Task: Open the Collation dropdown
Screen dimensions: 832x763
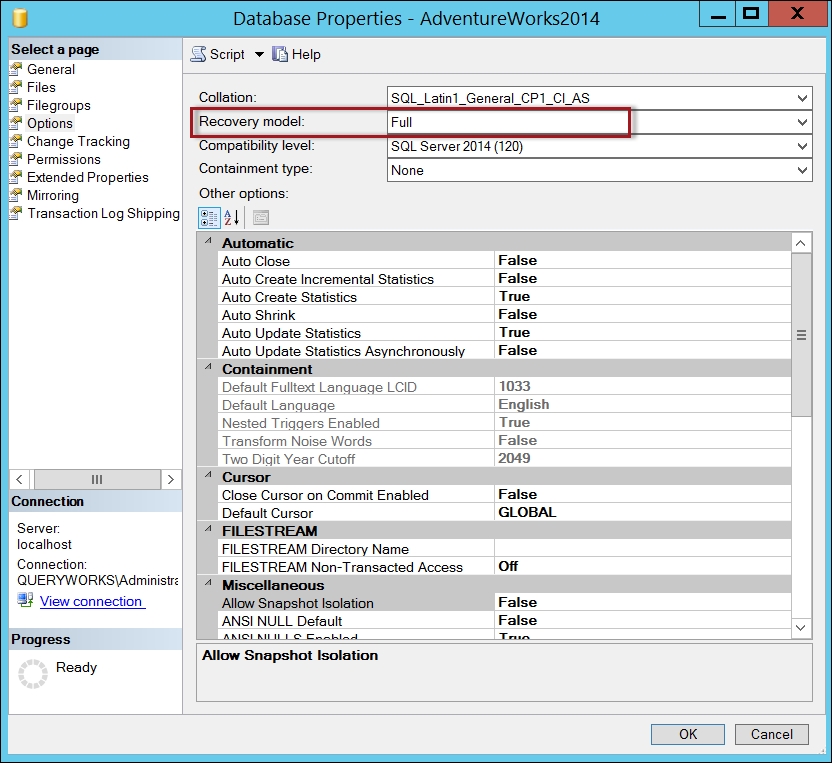Action: click(x=802, y=98)
